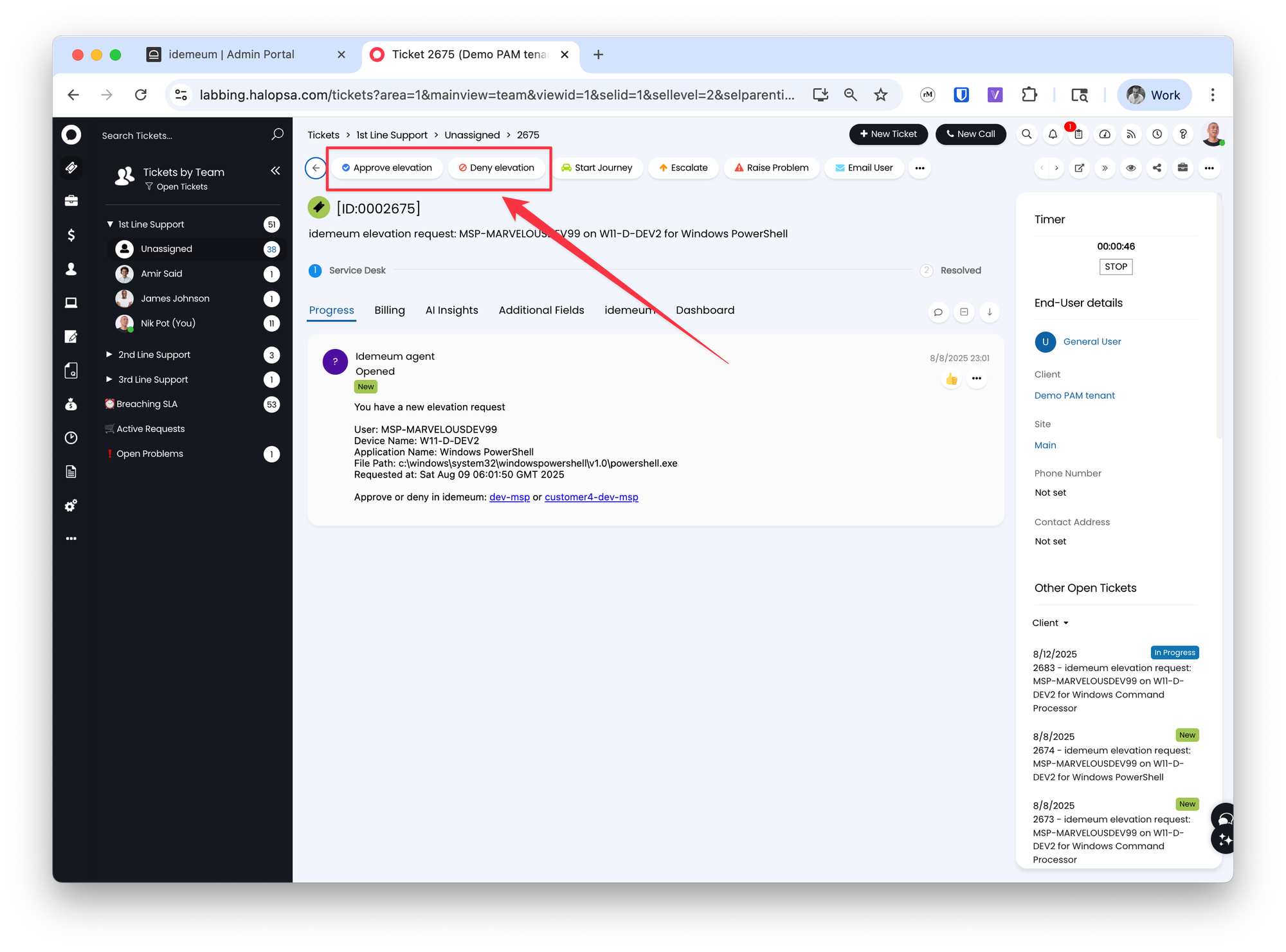Open the settings gears icon in sidebar
The width and height of the screenshot is (1286, 952).
click(71, 506)
